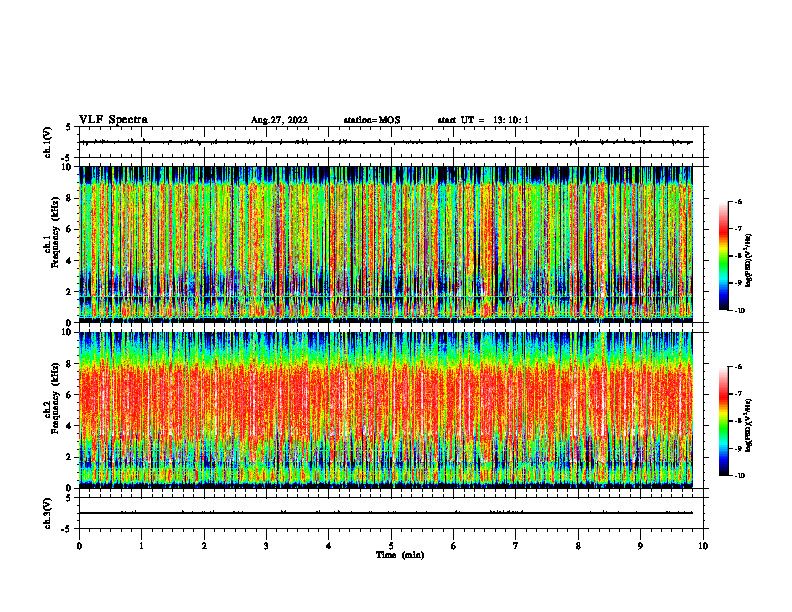Click the time axis tick label 7

click(516, 546)
